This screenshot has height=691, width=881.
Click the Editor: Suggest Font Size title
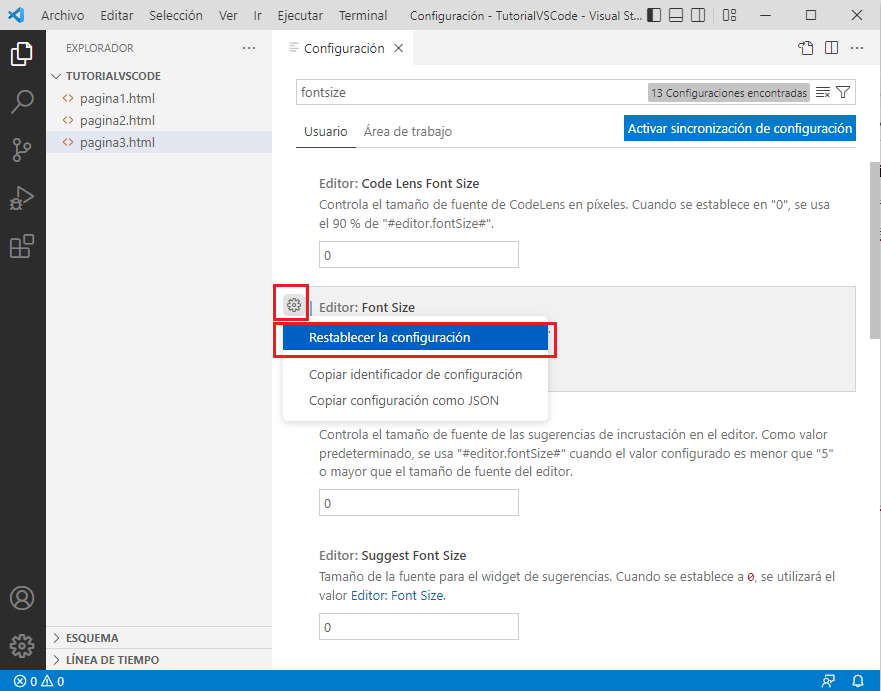[x=392, y=556]
